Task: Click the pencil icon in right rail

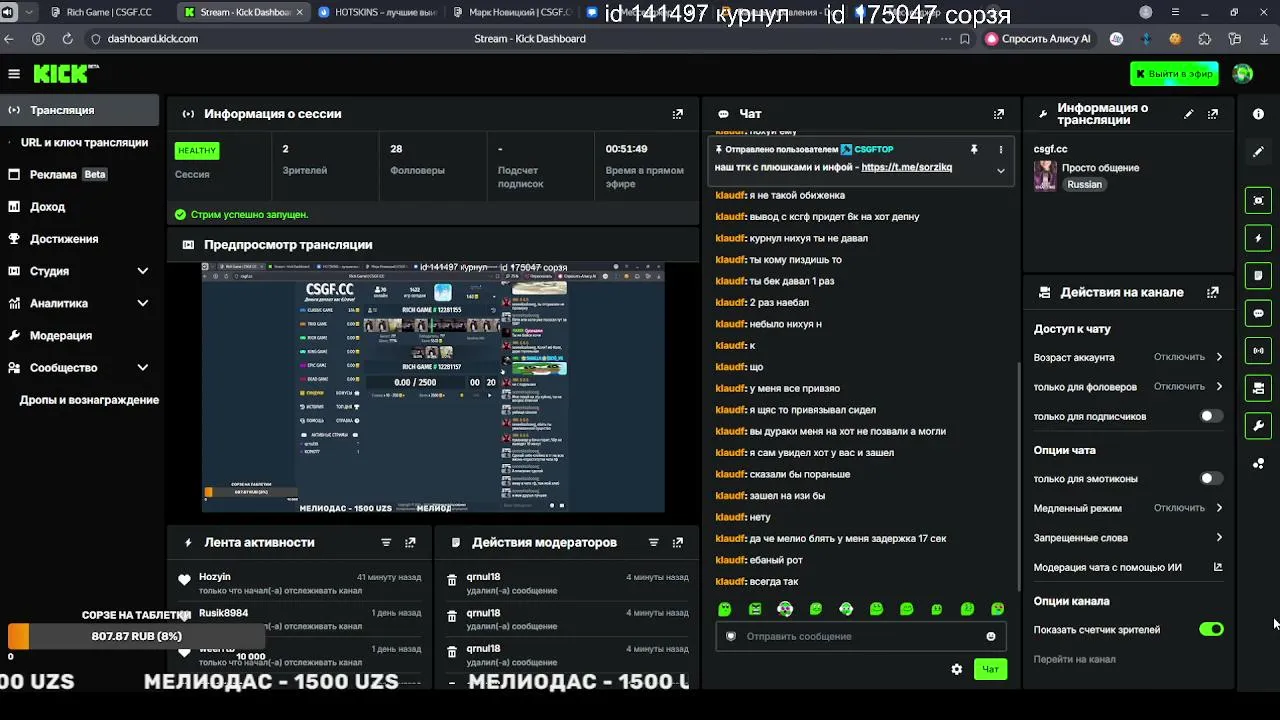Action: [1258, 152]
